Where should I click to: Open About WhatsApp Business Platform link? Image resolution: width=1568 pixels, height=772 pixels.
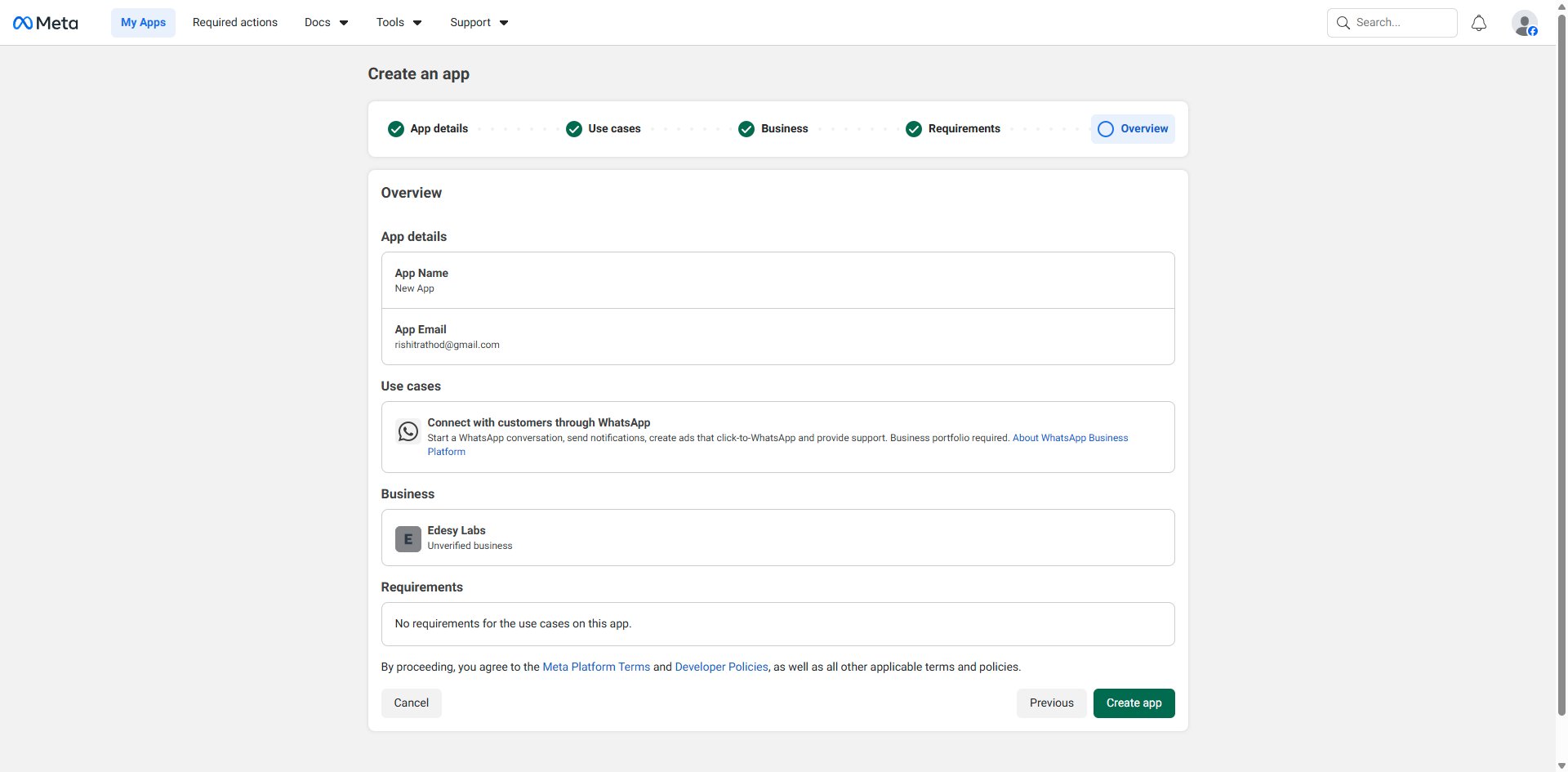(x=1070, y=439)
